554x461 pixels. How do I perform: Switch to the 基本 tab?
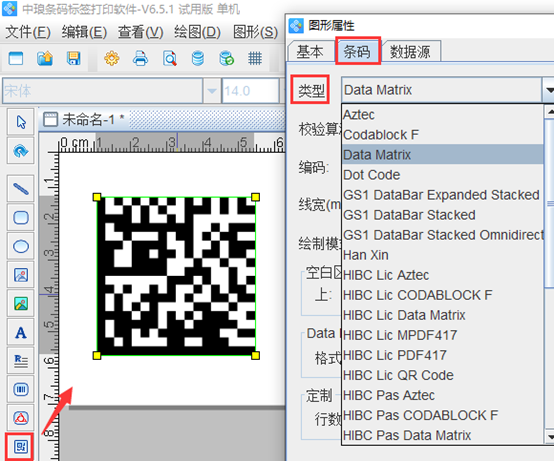click(310, 52)
